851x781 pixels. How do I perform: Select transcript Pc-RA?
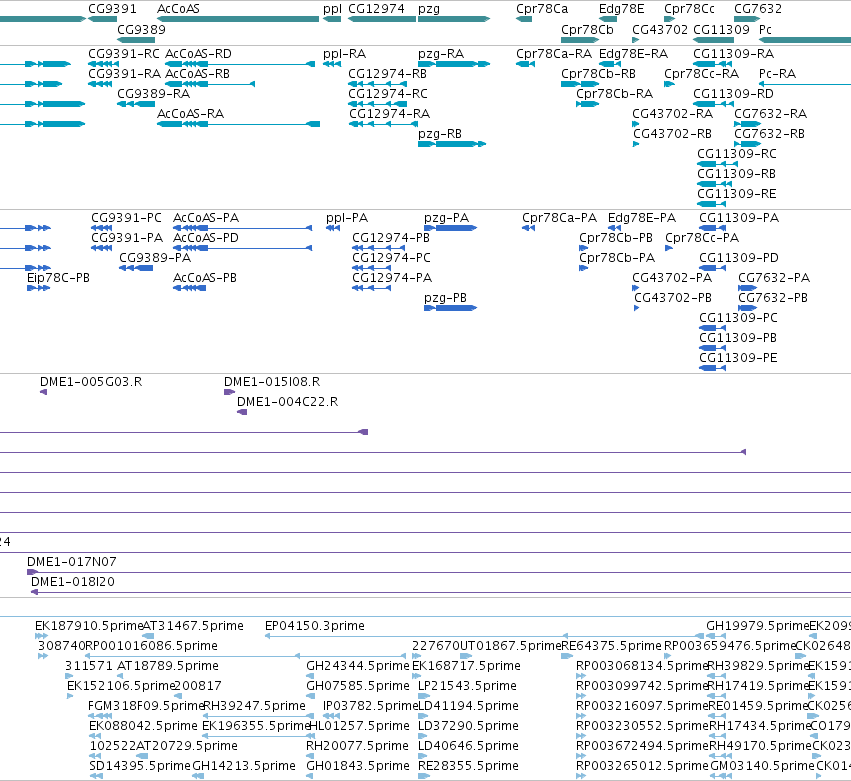click(805, 84)
